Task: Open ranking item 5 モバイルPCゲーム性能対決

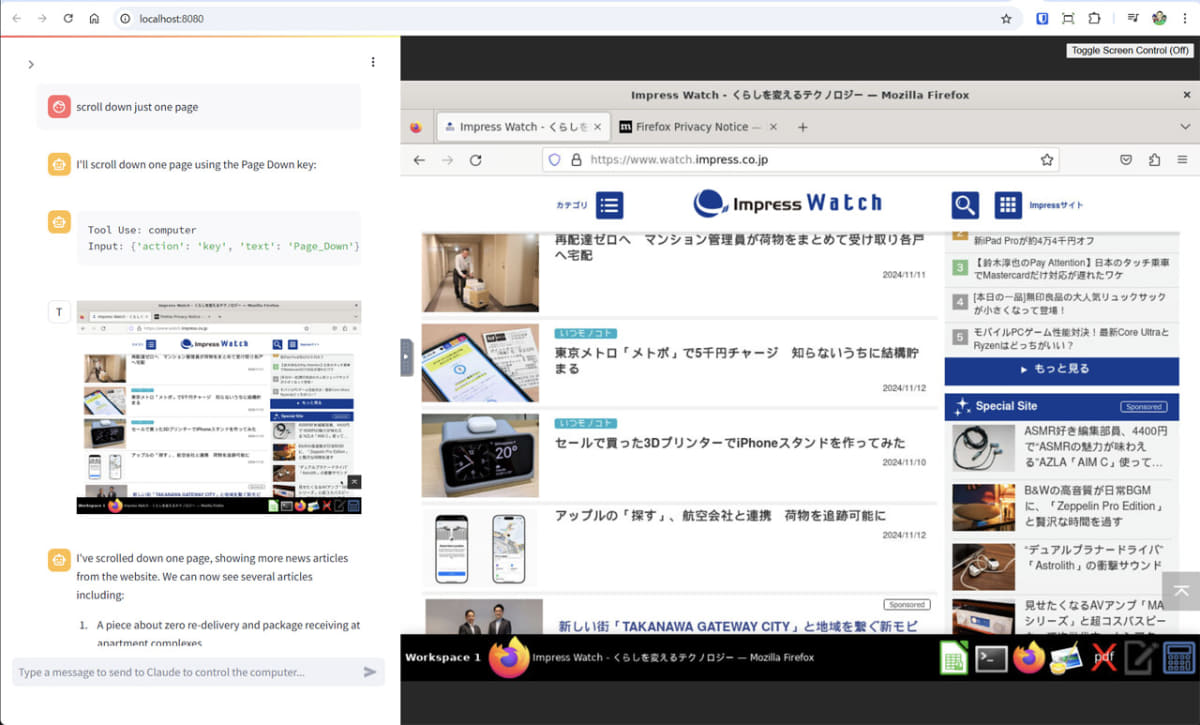Action: pyautogui.click(x=1069, y=338)
